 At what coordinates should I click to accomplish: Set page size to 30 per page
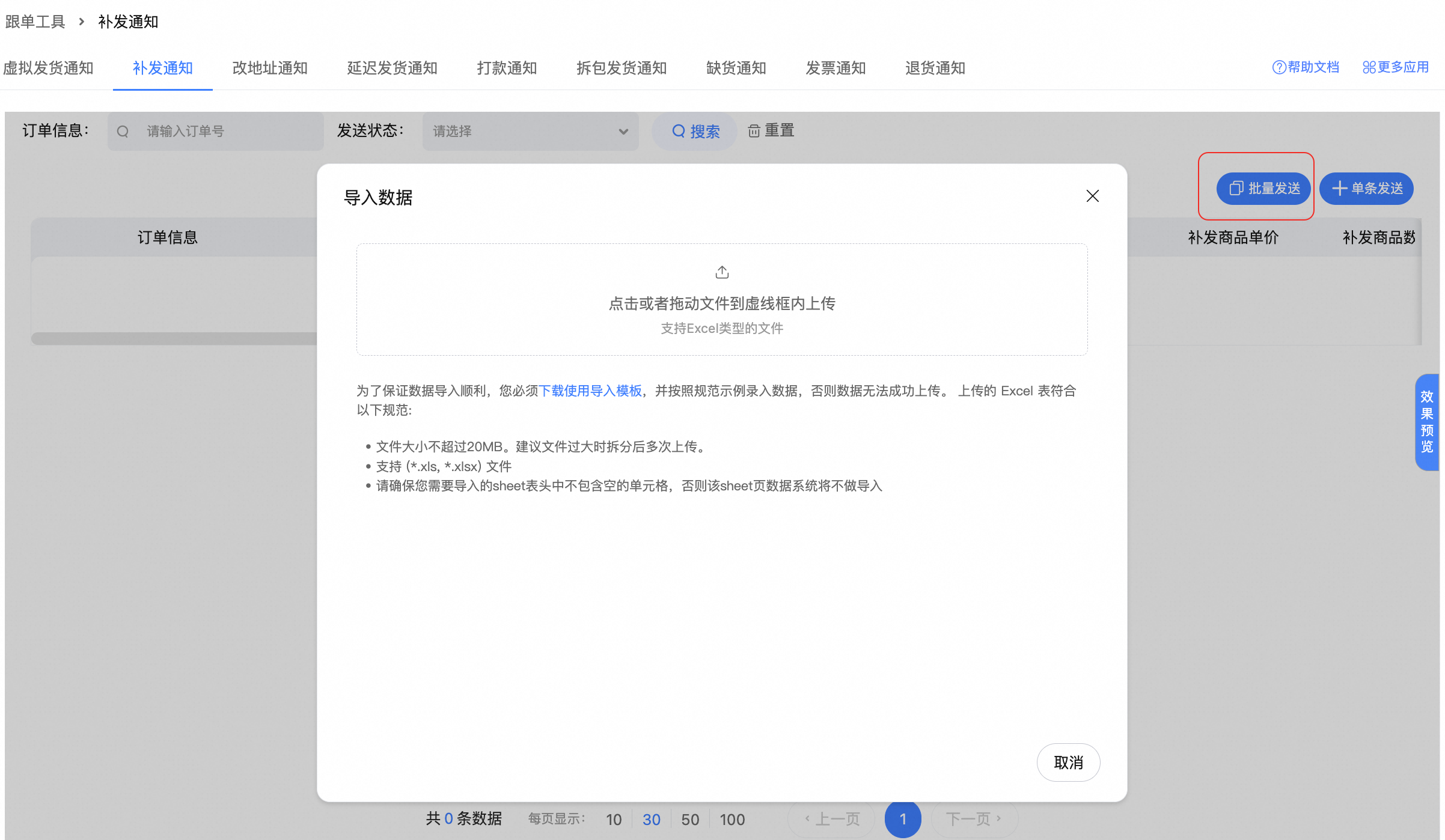coord(652,819)
